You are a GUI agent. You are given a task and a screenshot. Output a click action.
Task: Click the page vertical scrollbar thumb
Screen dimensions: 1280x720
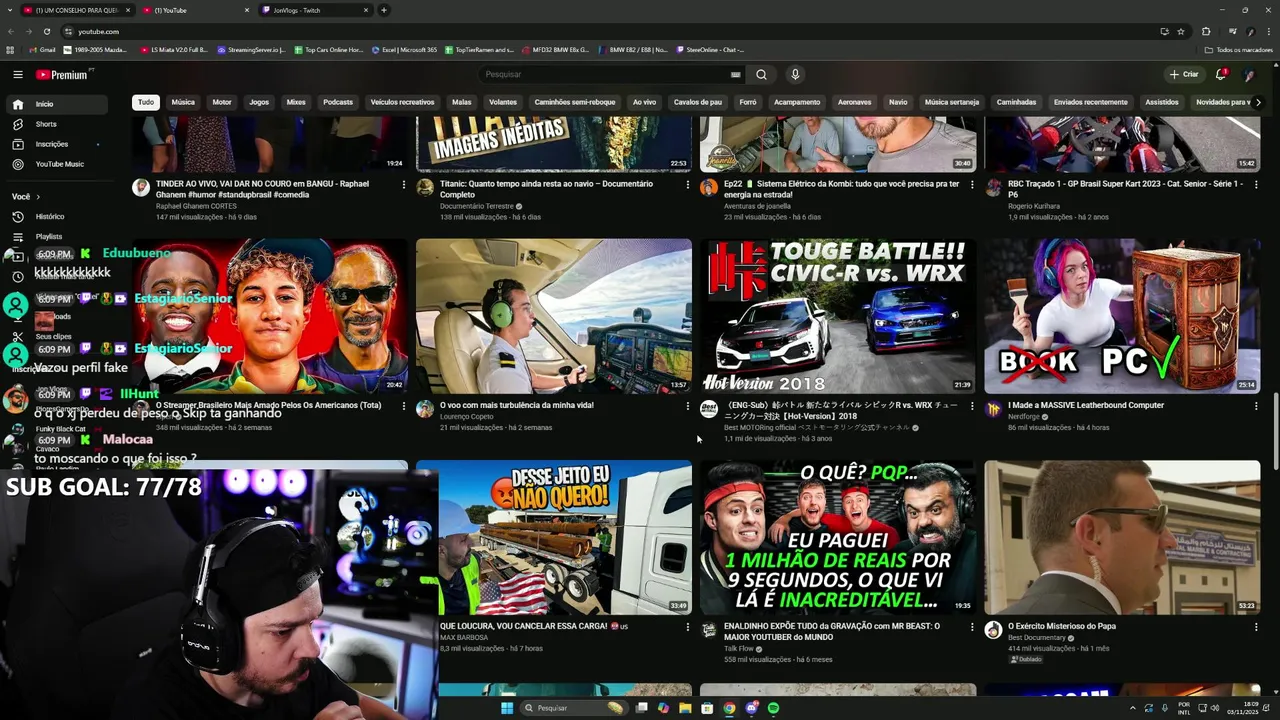tap(1274, 431)
